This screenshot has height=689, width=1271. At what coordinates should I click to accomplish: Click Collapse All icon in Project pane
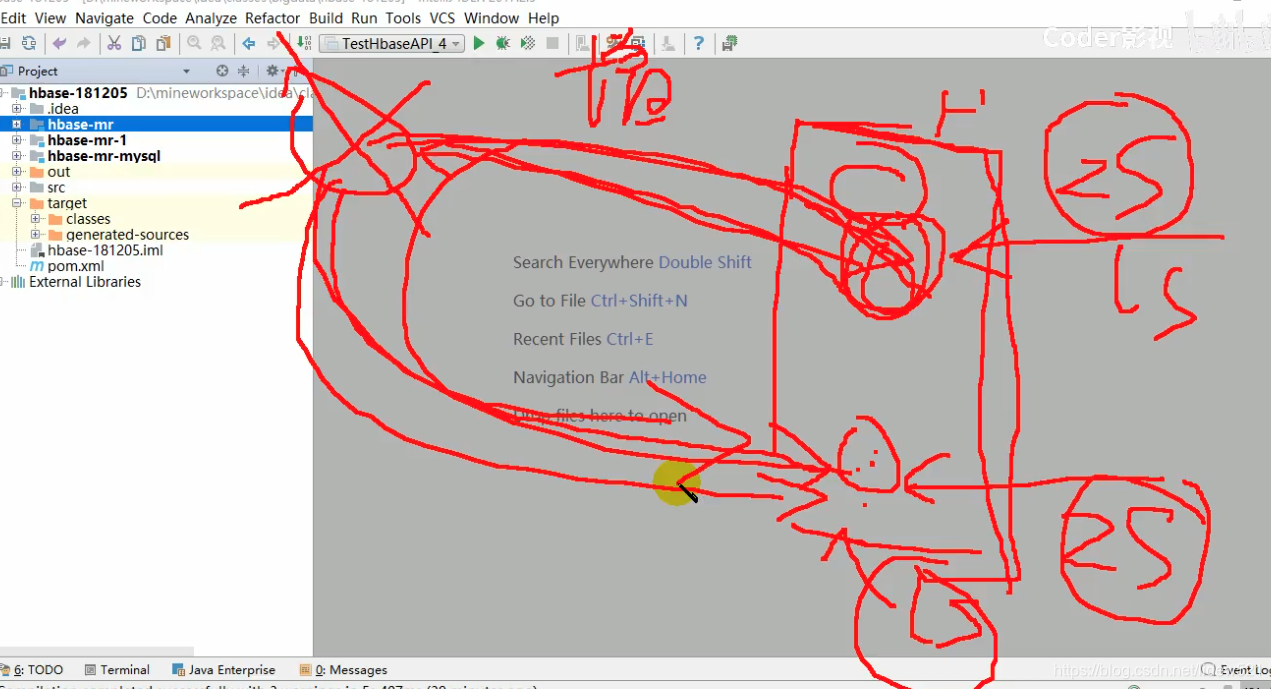click(x=243, y=71)
